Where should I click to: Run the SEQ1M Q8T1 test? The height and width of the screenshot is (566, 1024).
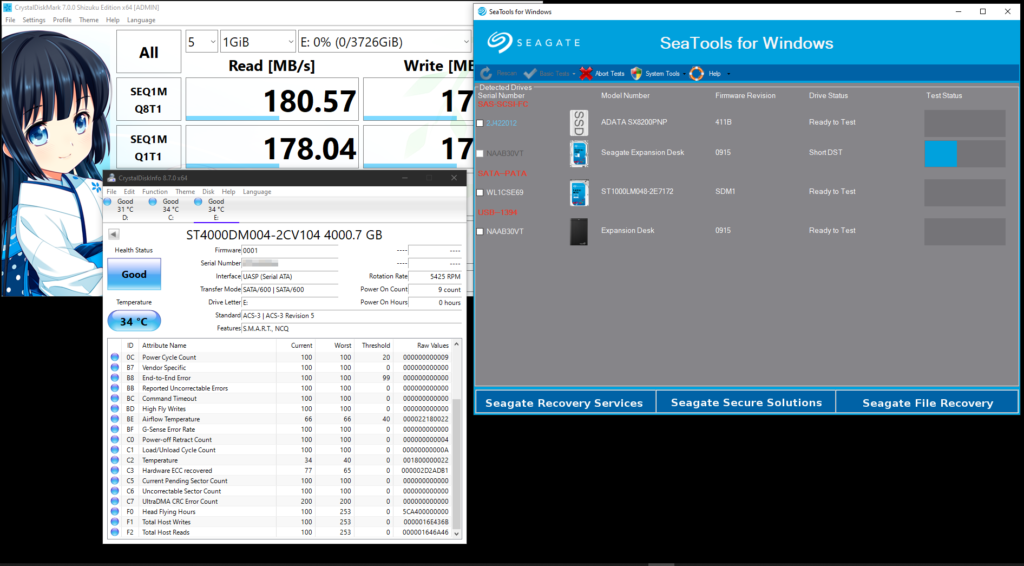[x=149, y=100]
